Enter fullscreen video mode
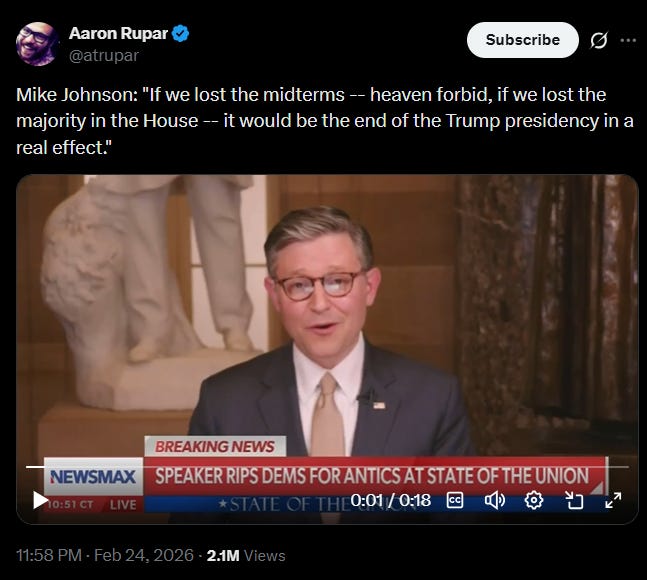The height and width of the screenshot is (580, 647). pos(613,500)
